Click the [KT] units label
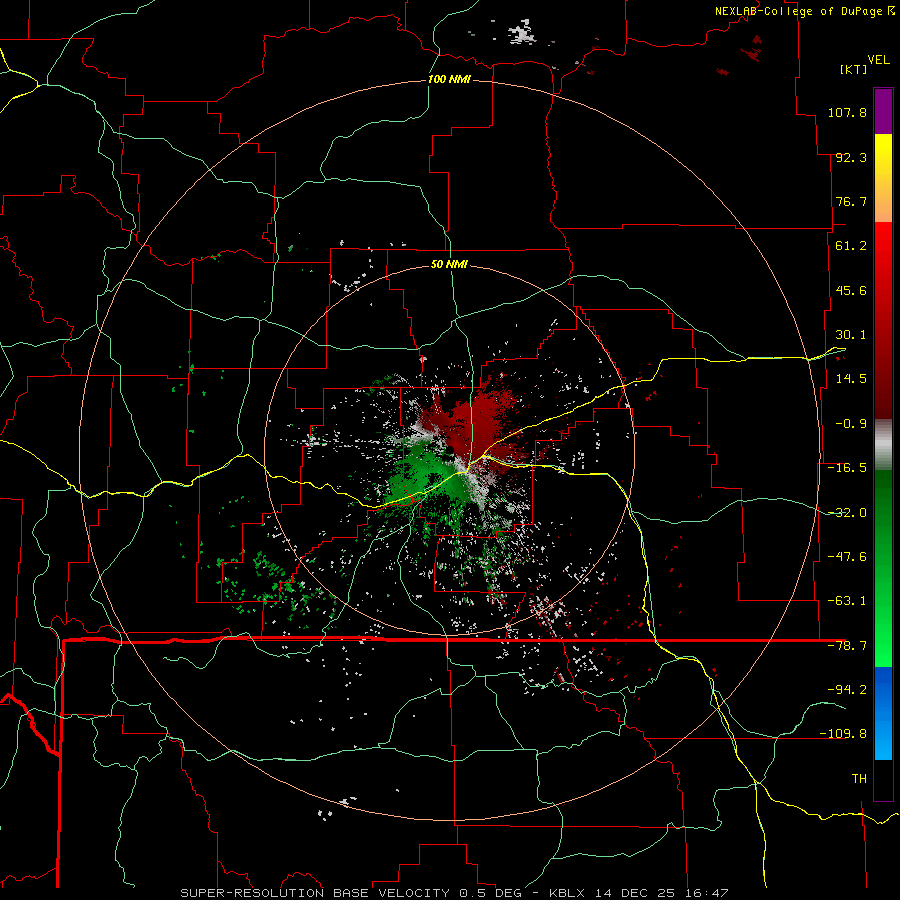The image size is (900, 900). 854,69
